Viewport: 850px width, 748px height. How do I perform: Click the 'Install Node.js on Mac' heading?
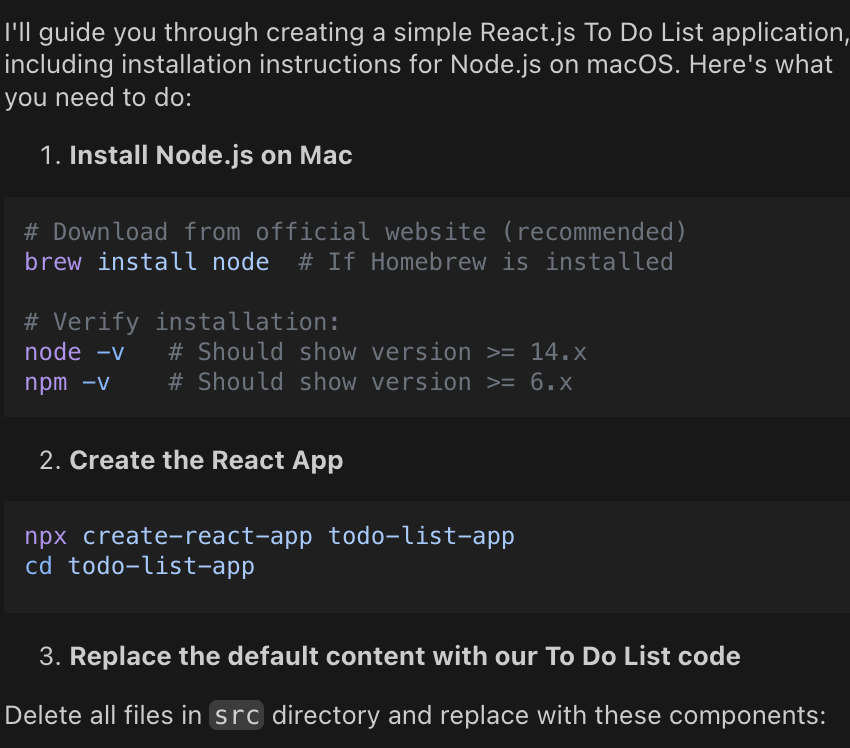tap(211, 156)
